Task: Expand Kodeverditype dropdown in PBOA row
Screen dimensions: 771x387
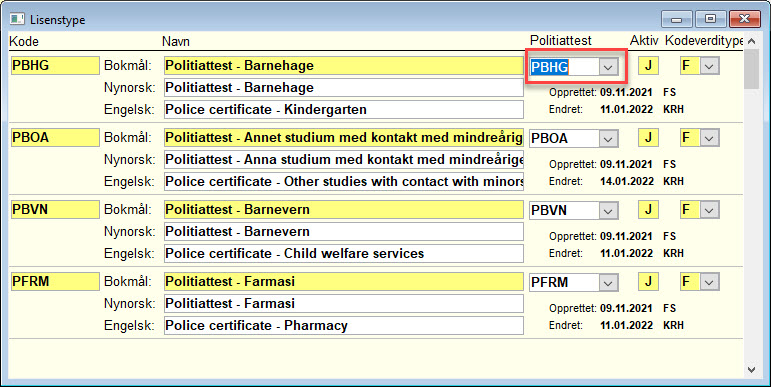Action: click(710, 138)
